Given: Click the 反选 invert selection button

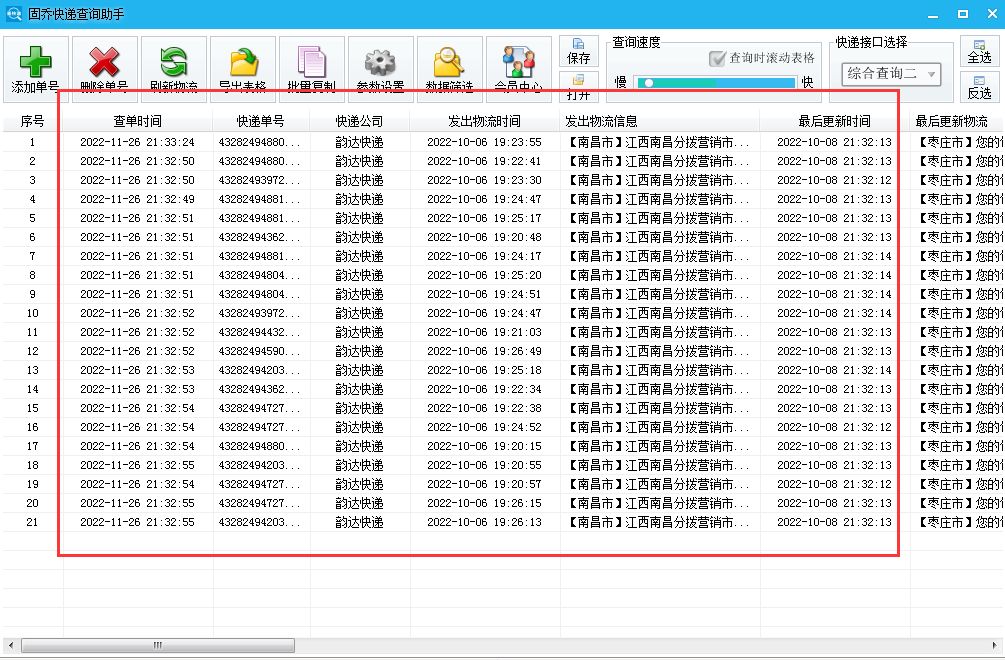Looking at the screenshot, I should point(978,86).
